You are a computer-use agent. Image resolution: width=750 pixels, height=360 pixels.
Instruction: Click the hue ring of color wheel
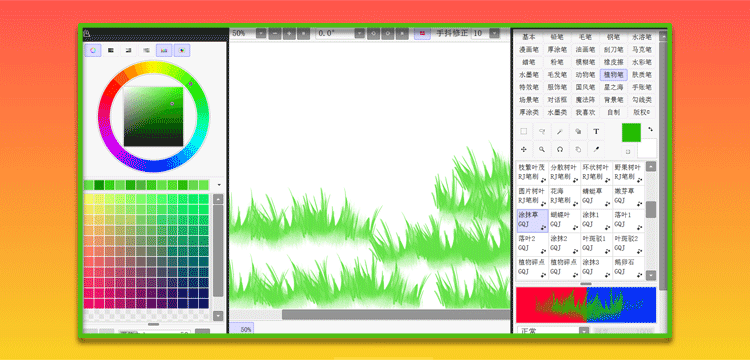click(154, 116)
